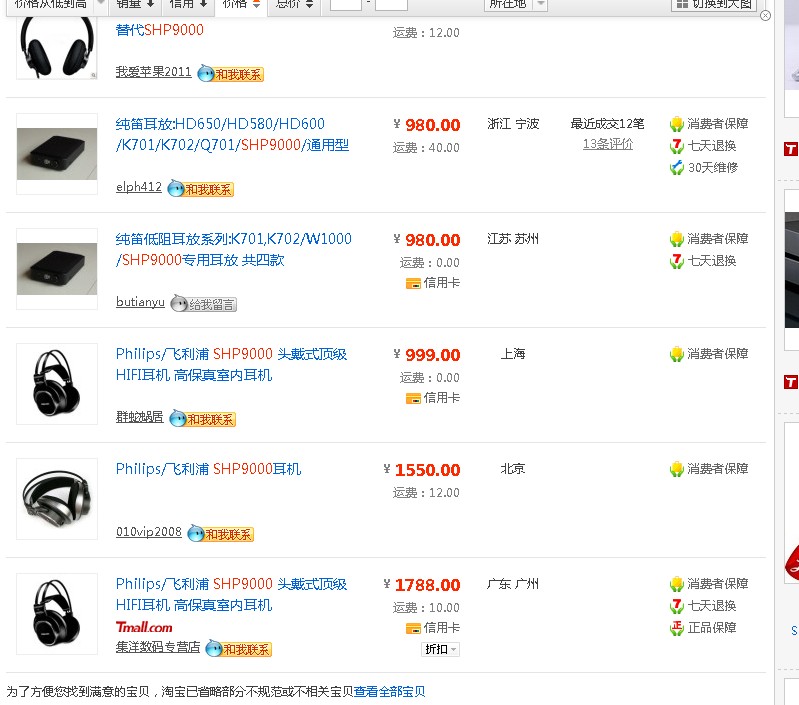Click 消费者保障 icon in the 江苏 苏州 listing

coord(676,239)
